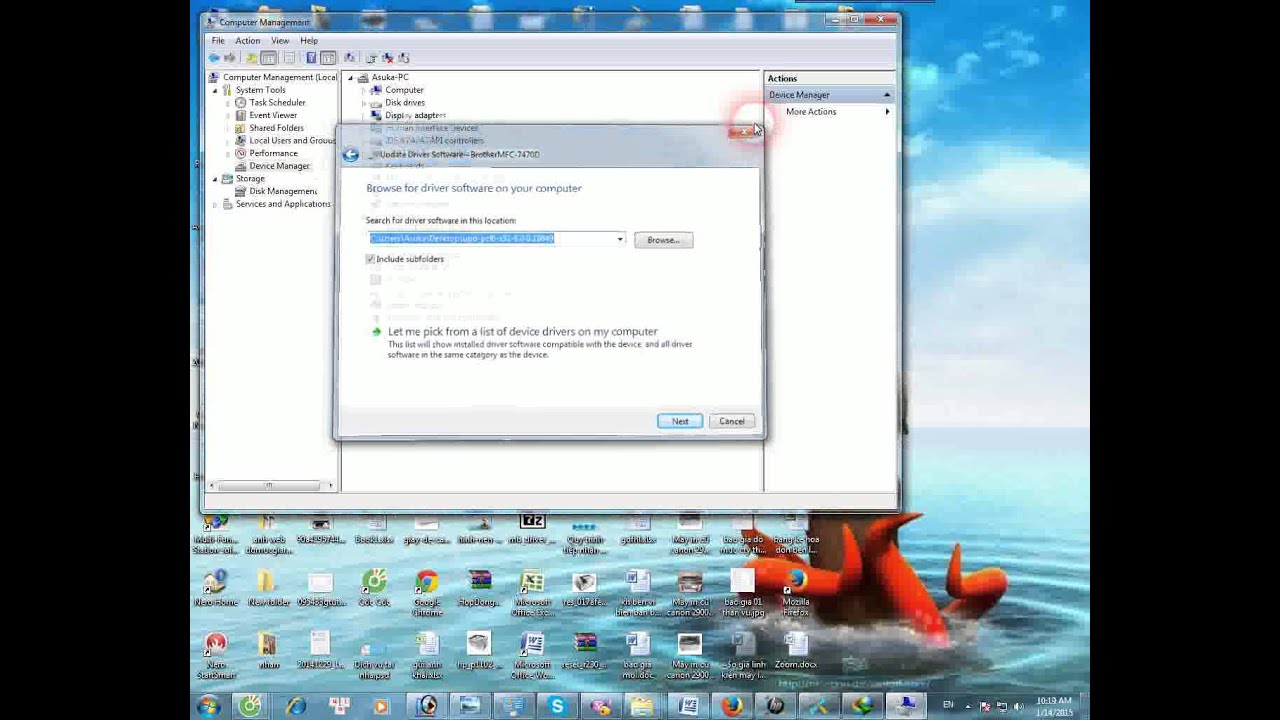Click the EN language indicator in the taskbar
The height and width of the screenshot is (720, 1280).
[x=948, y=705]
